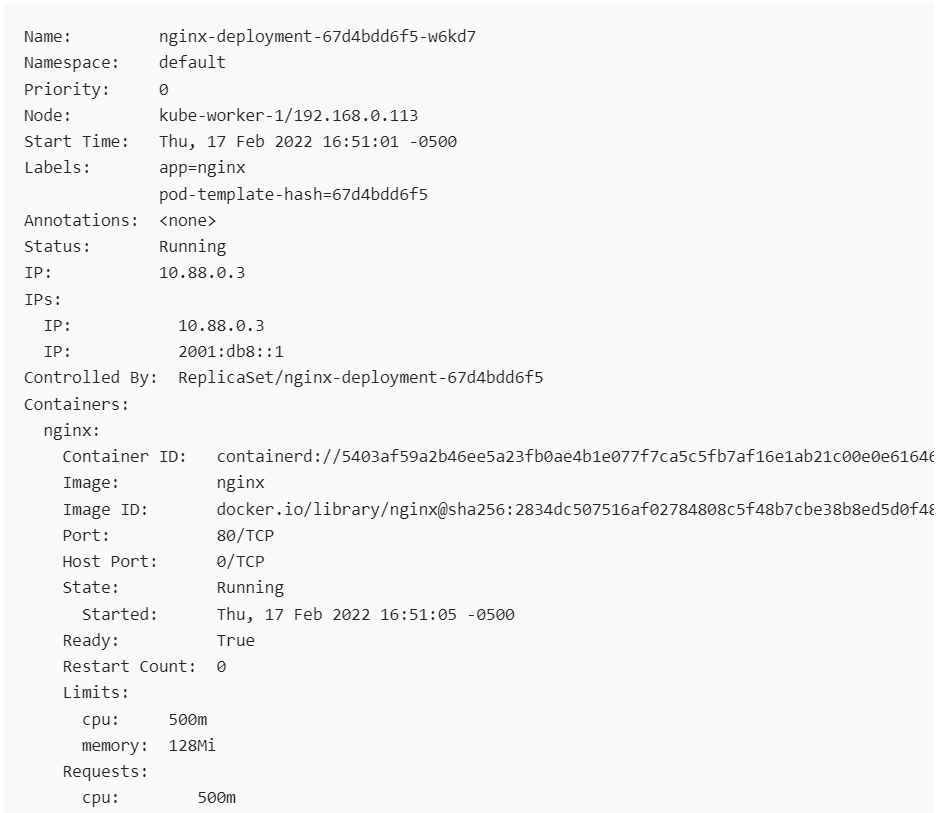Click the 0/TCP Host Port value
Screen dimensions: 938x813
(240, 561)
